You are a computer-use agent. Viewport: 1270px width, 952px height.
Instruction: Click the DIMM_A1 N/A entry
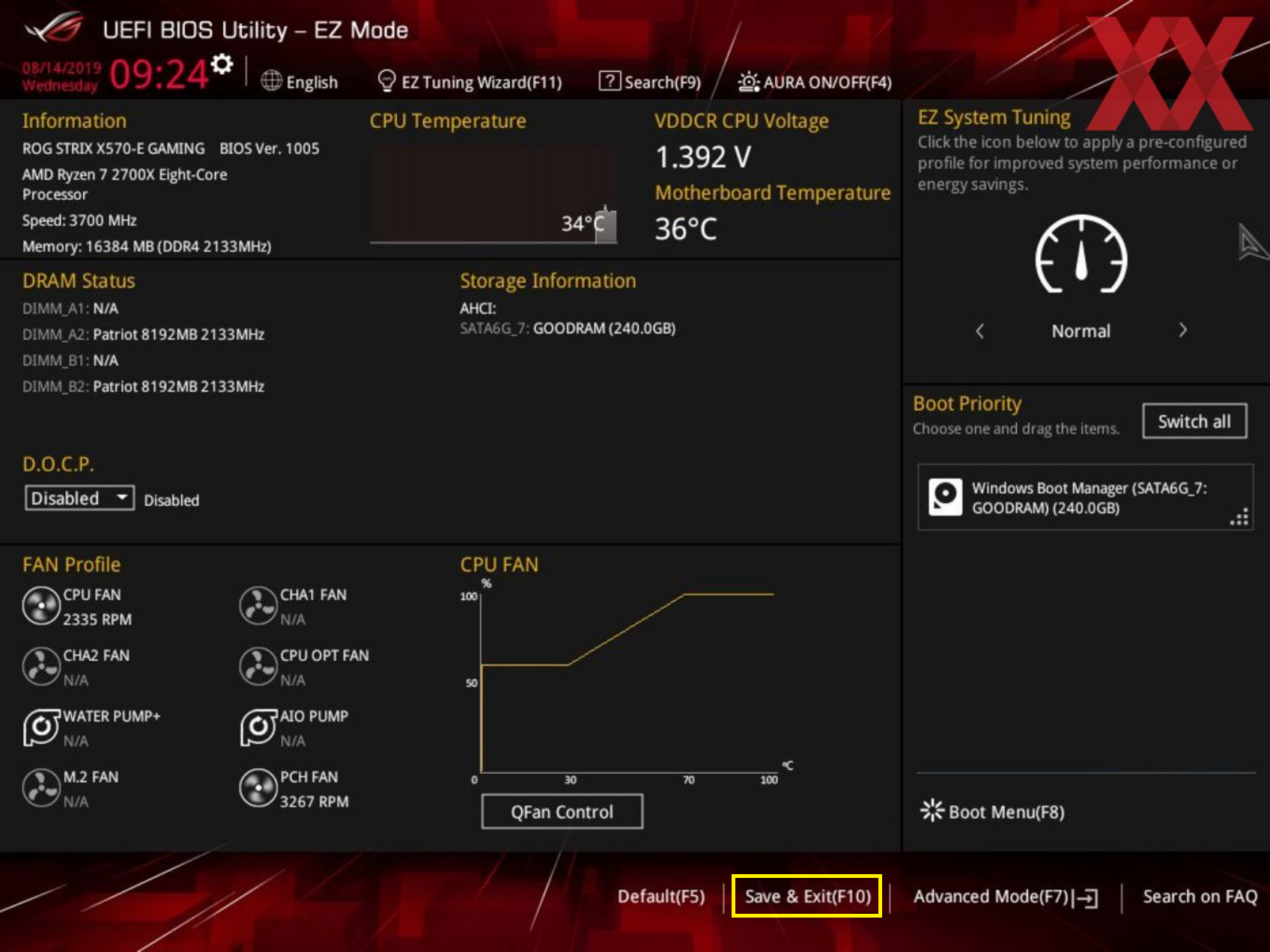pyautogui.click(x=70, y=308)
